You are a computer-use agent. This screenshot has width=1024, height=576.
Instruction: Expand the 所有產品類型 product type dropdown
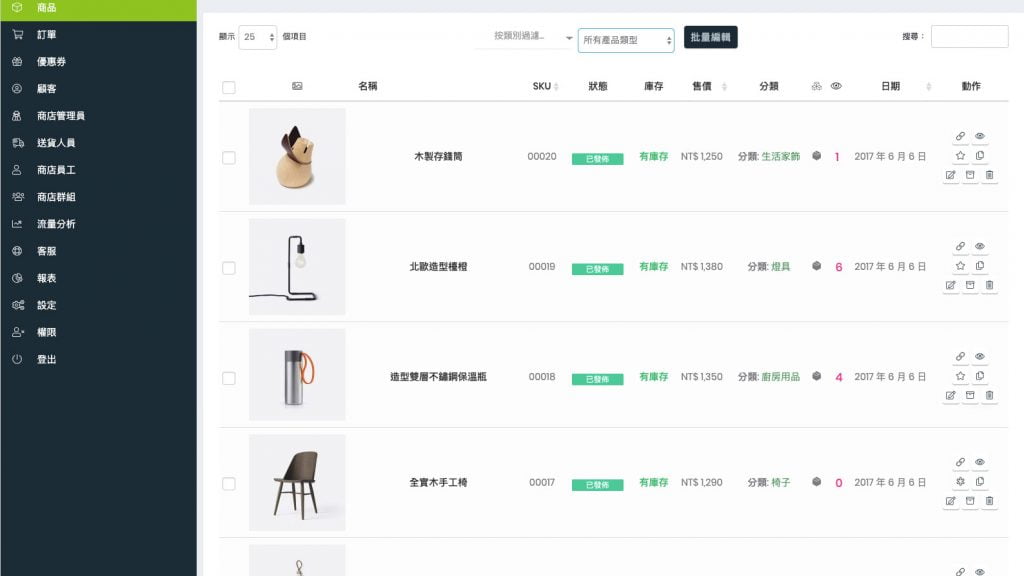pyautogui.click(x=626, y=40)
